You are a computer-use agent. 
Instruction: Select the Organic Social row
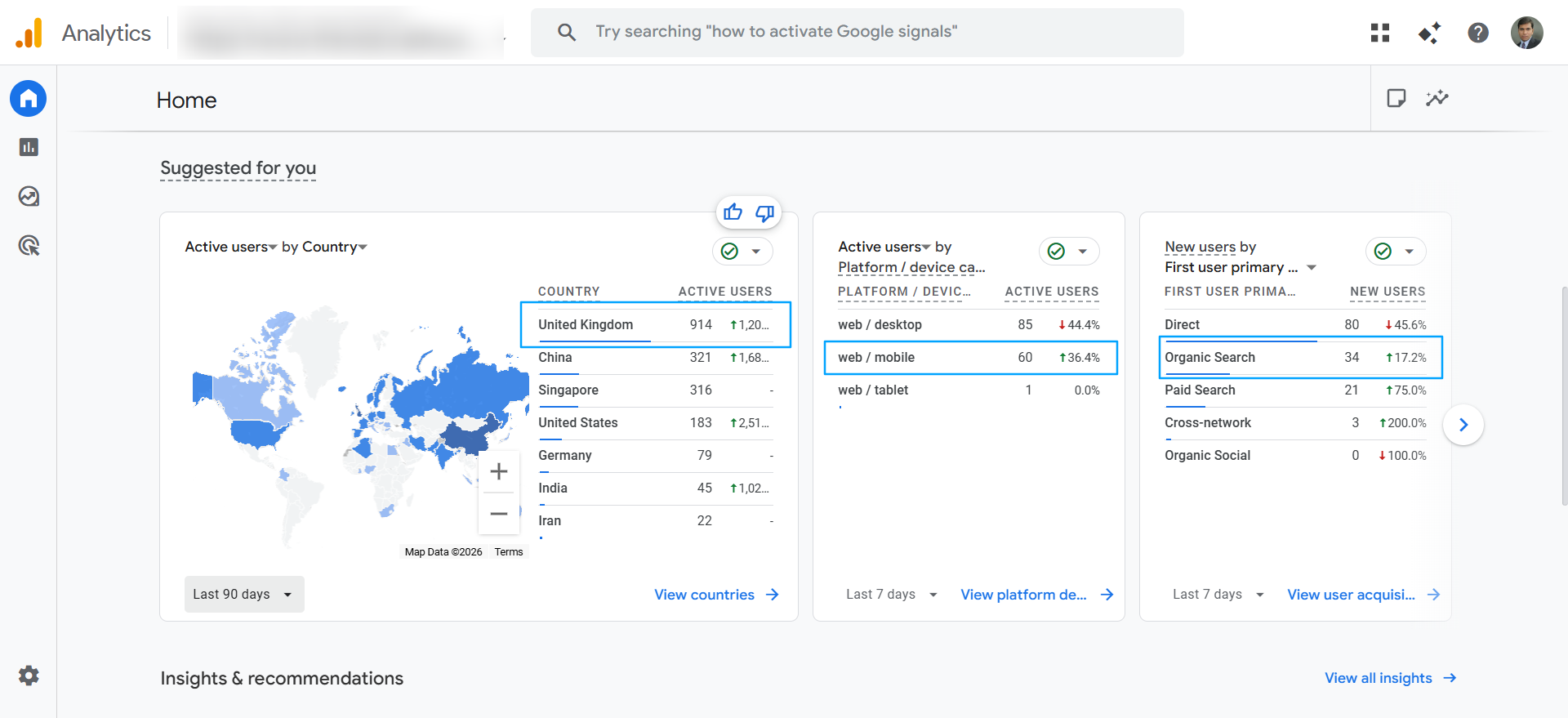coord(1295,456)
